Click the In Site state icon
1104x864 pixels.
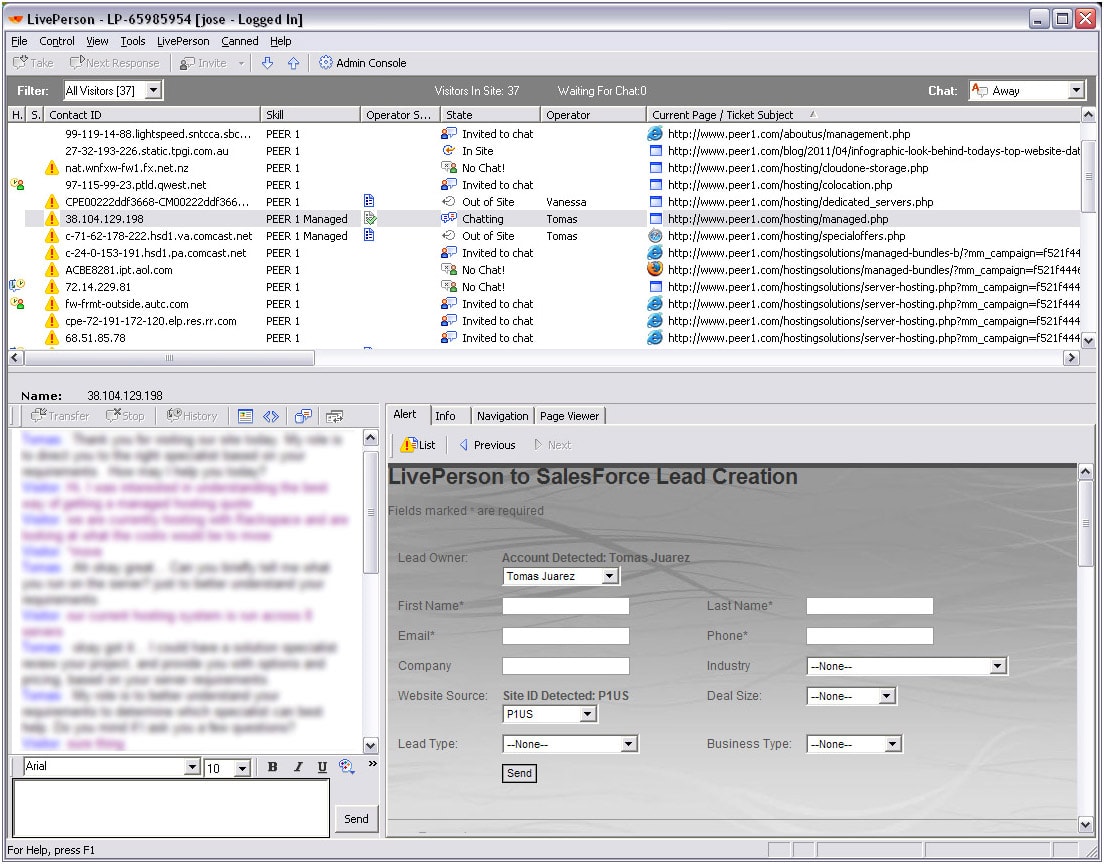(448, 150)
